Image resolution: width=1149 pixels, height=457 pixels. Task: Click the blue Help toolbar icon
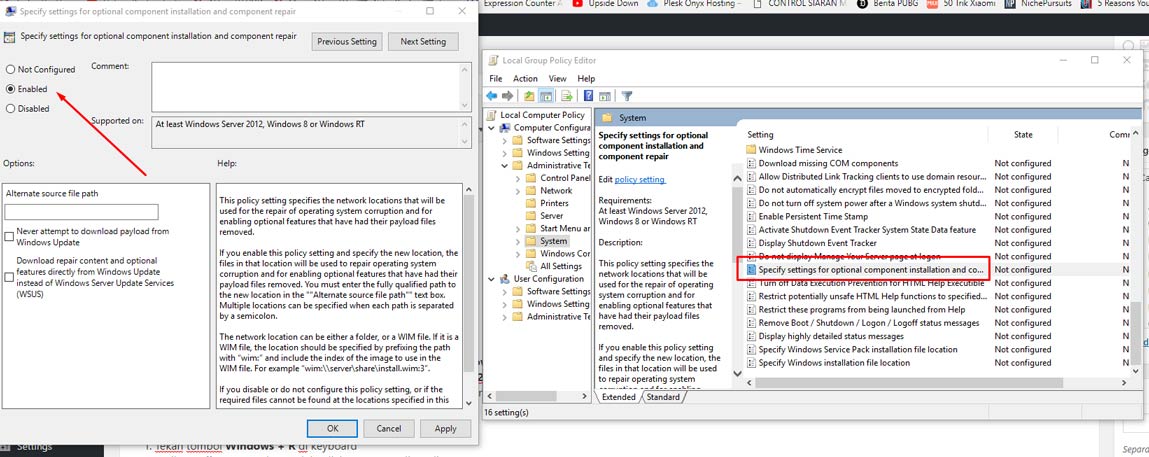[588, 96]
